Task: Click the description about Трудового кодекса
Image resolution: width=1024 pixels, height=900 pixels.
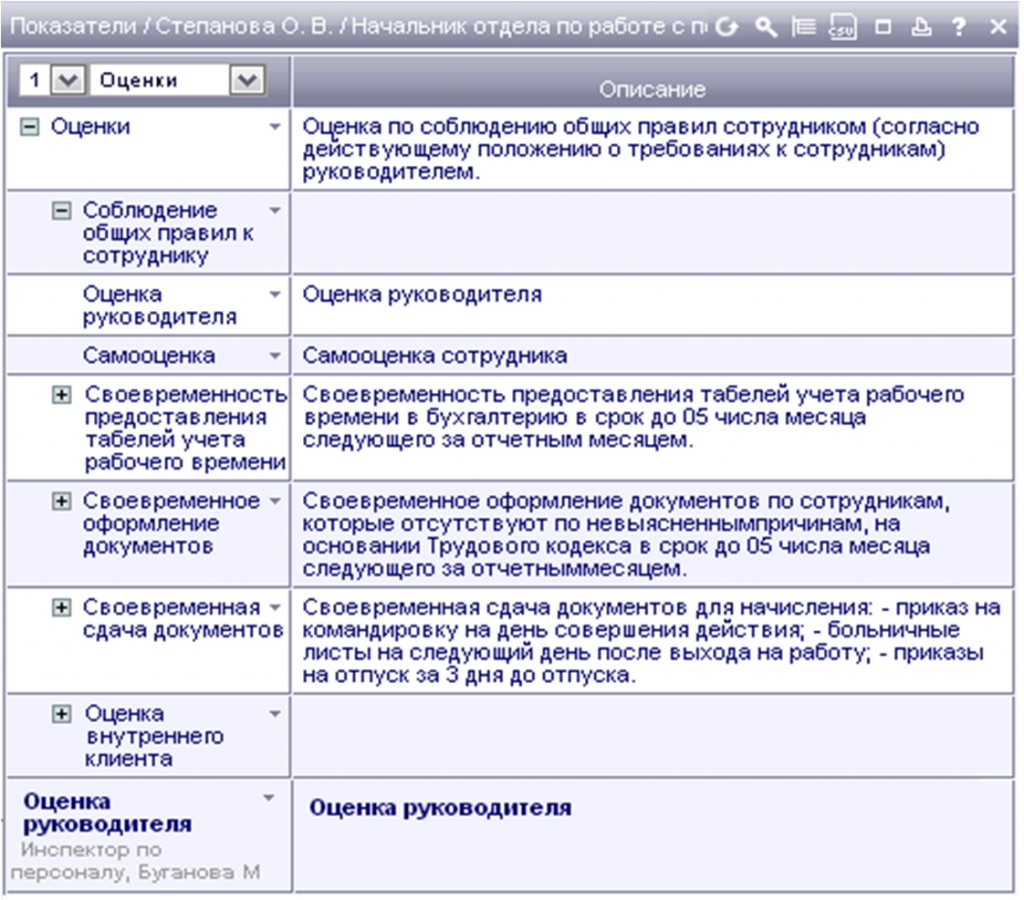Action: click(626, 535)
